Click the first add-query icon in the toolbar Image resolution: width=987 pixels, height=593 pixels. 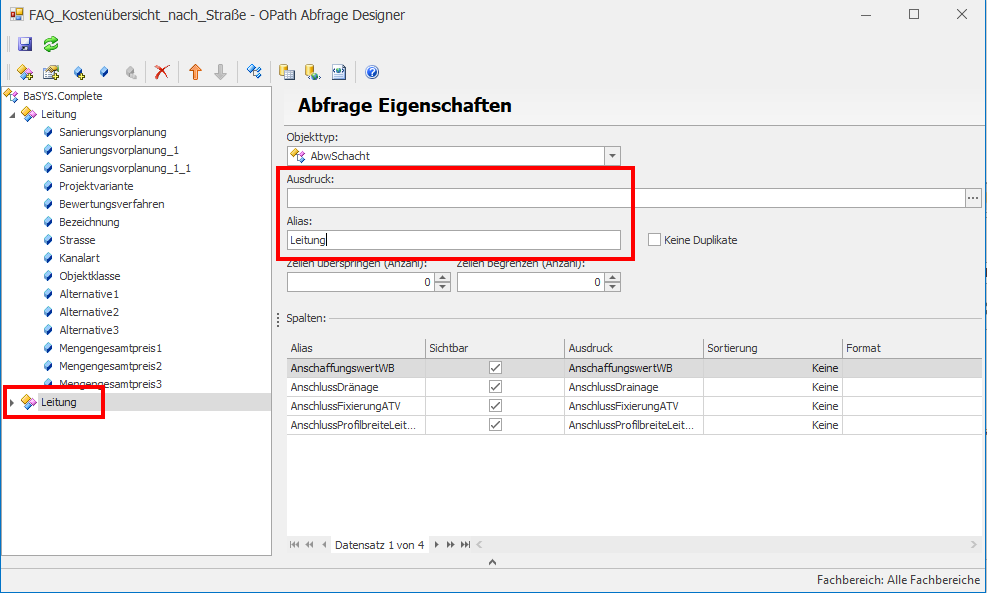click(x=25, y=72)
